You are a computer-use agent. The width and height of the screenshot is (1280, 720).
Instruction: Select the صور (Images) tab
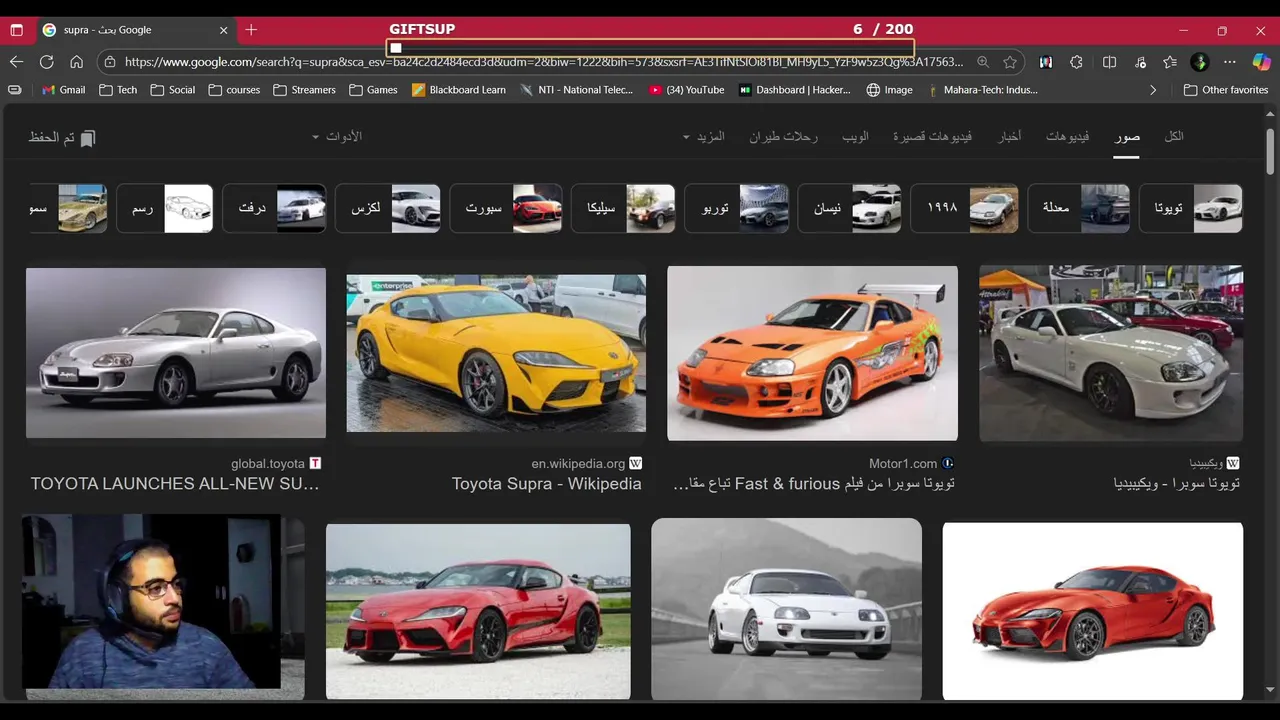pos(1127,137)
